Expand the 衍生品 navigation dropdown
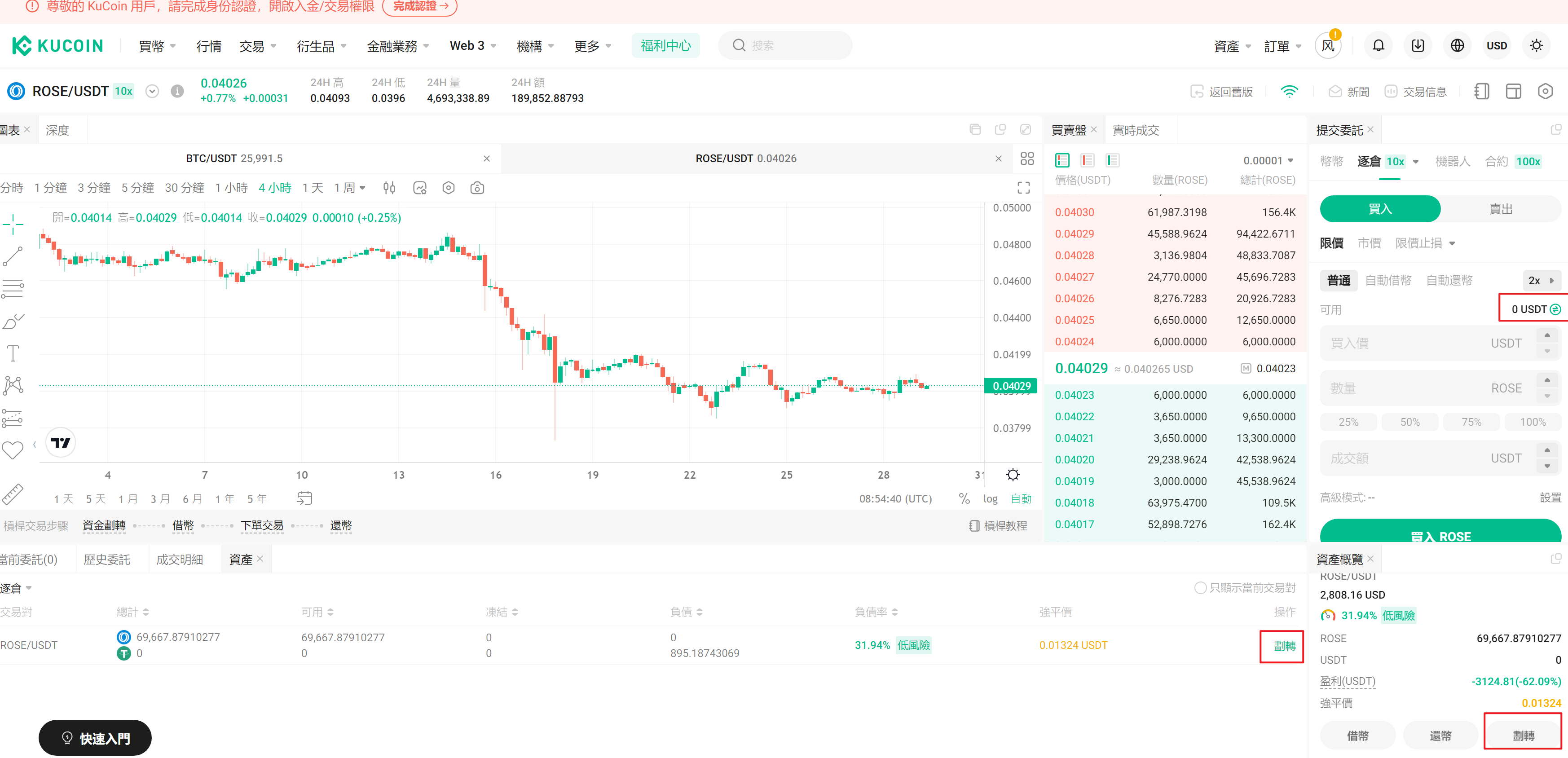The height and width of the screenshot is (758, 1568). (322, 46)
